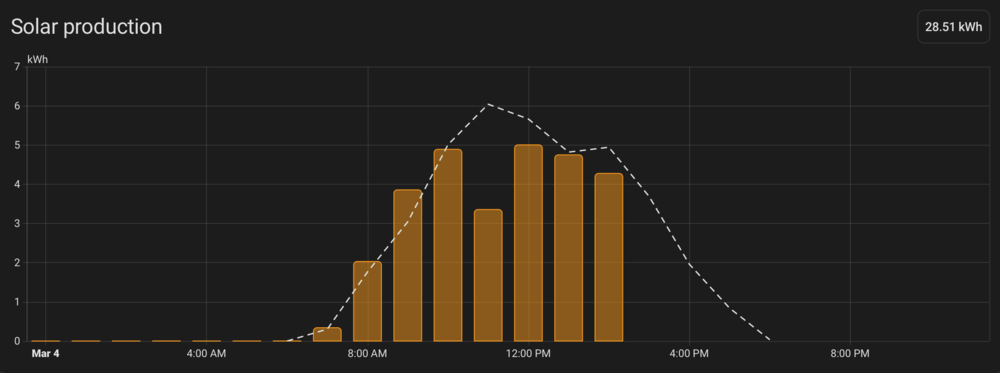Select the 7 AM solar production bar
The height and width of the screenshot is (373, 1000).
327,335
